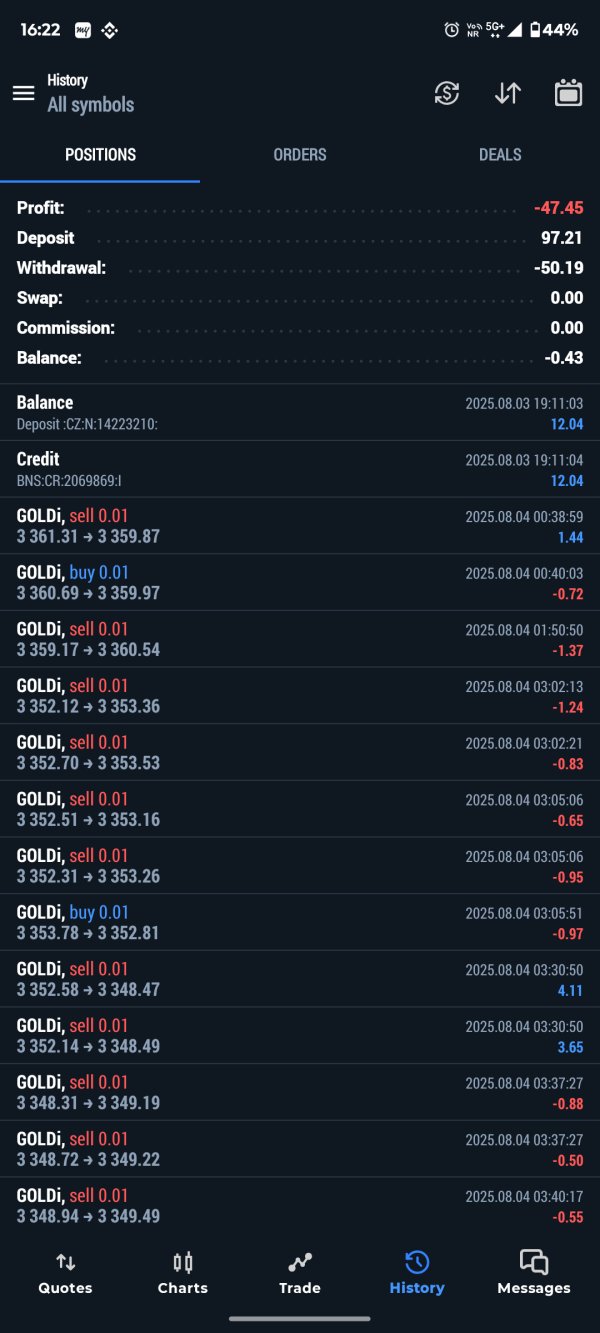Screen dimensions: 600x1333
Task: Expand the Credit BNS:CR:2069869 entry
Action: [x=300, y=469]
